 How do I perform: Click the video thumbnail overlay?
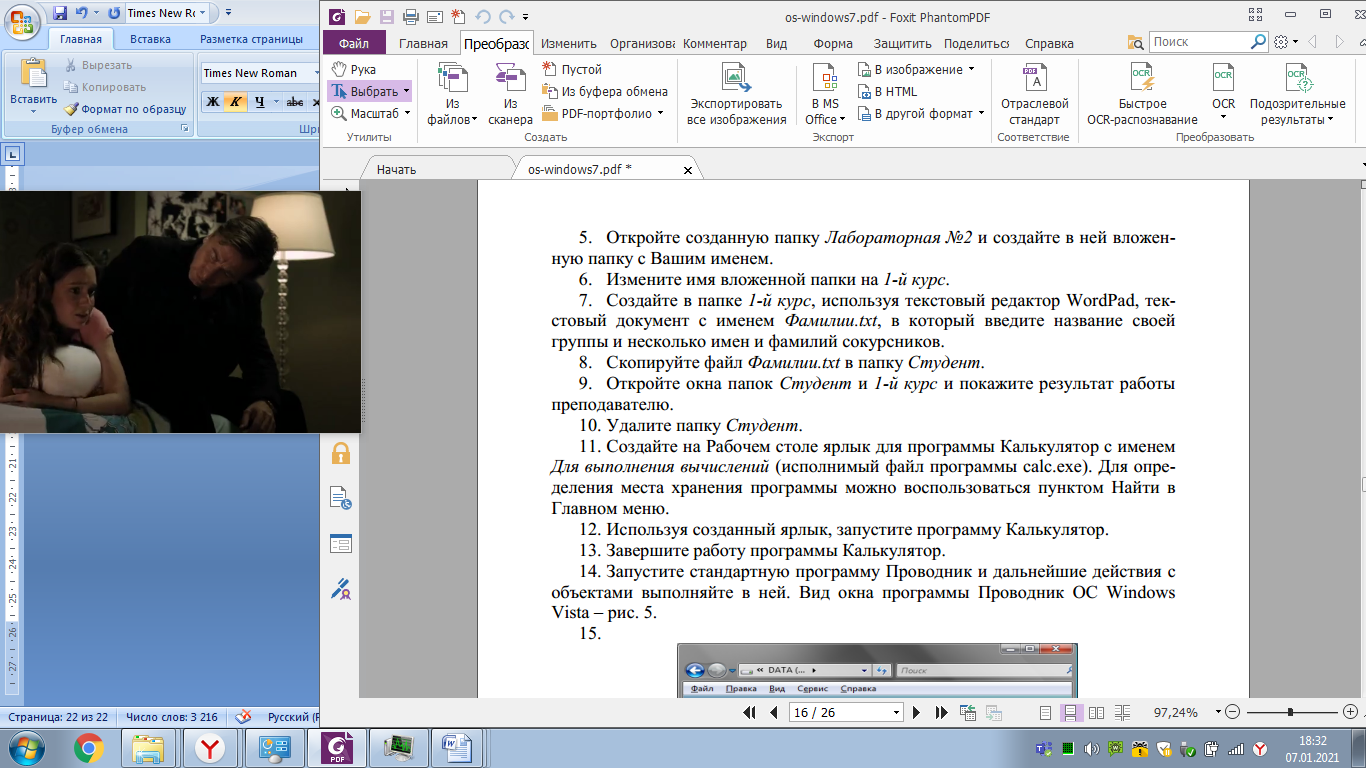click(180, 312)
